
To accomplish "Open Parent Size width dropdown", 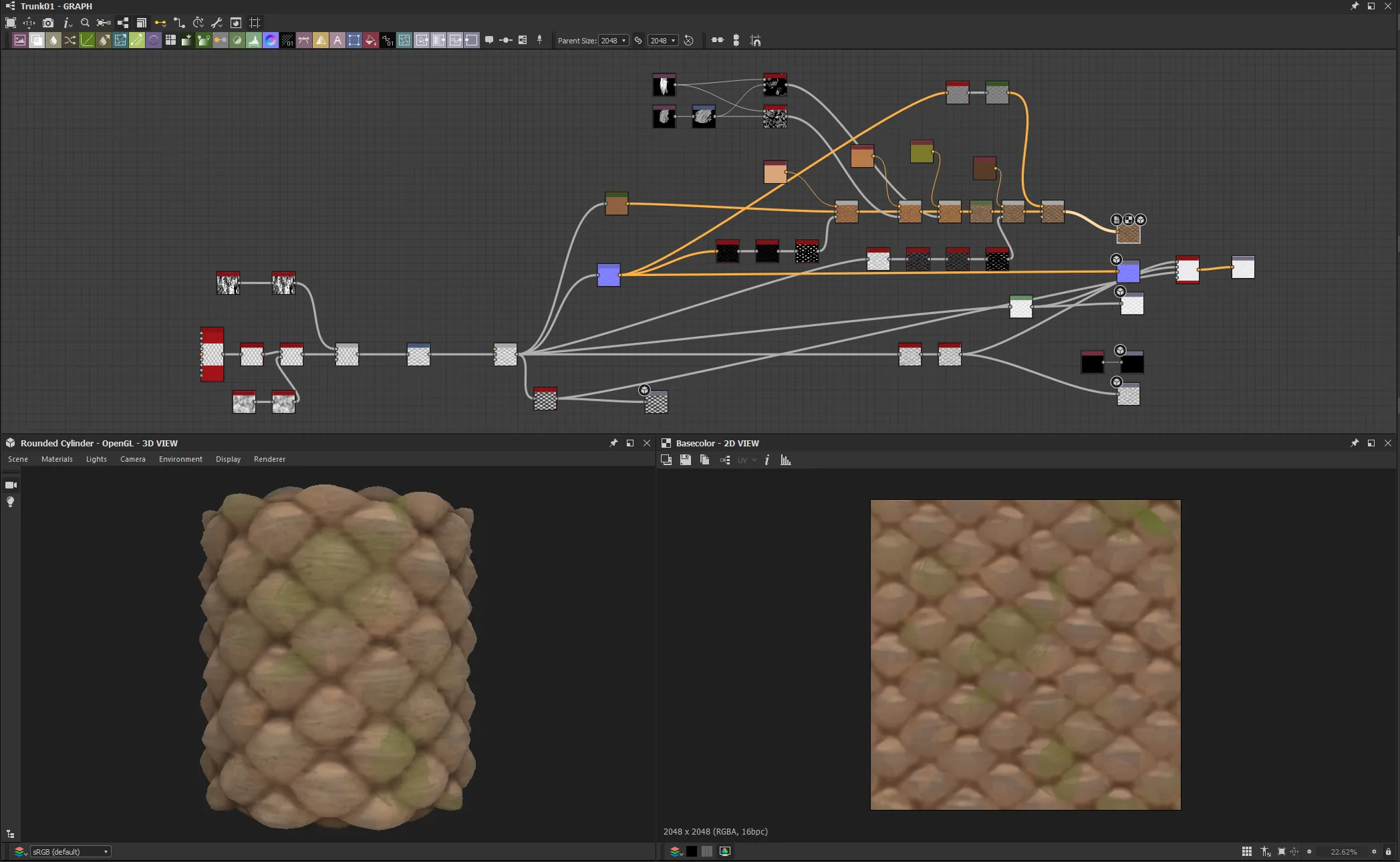I will (613, 40).
